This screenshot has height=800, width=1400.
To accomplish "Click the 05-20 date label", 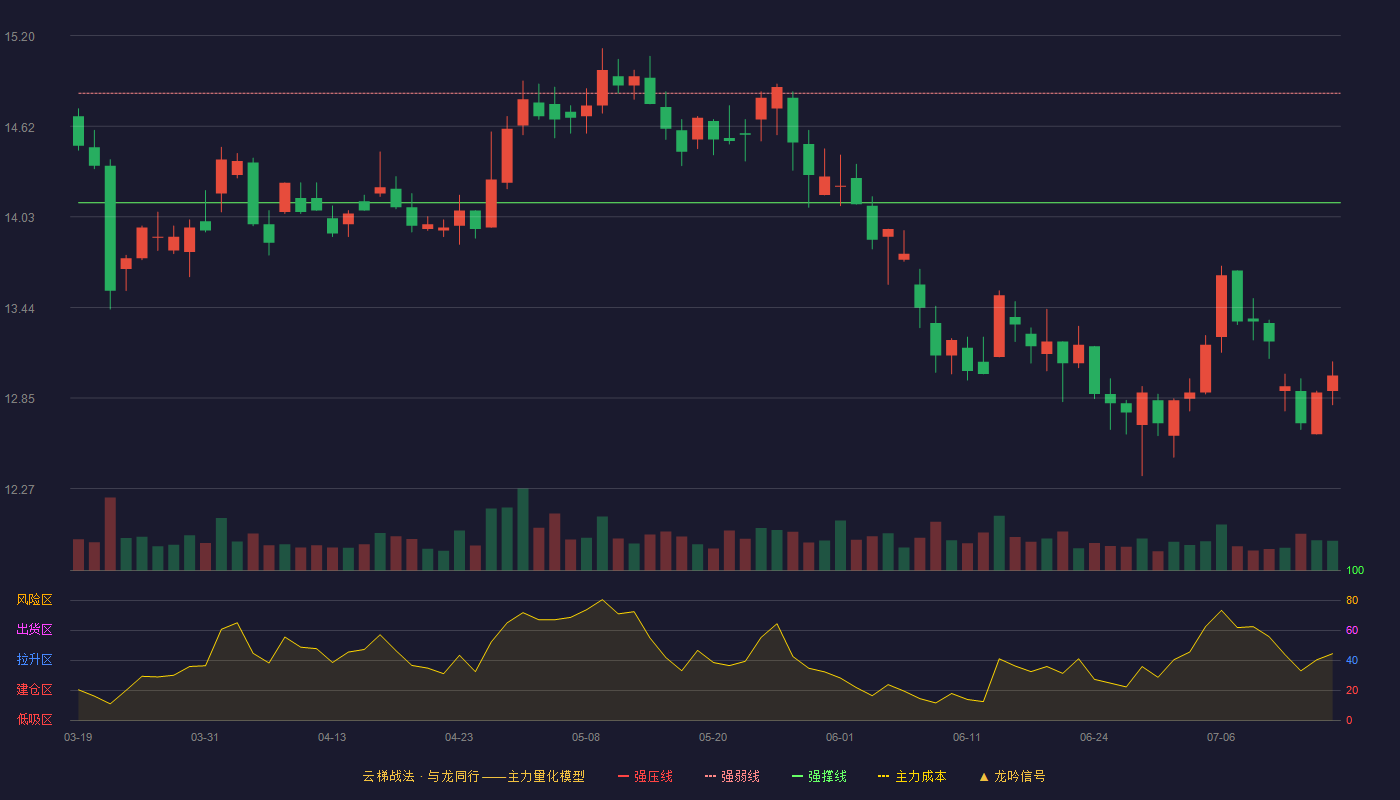I will (x=713, y=737).
